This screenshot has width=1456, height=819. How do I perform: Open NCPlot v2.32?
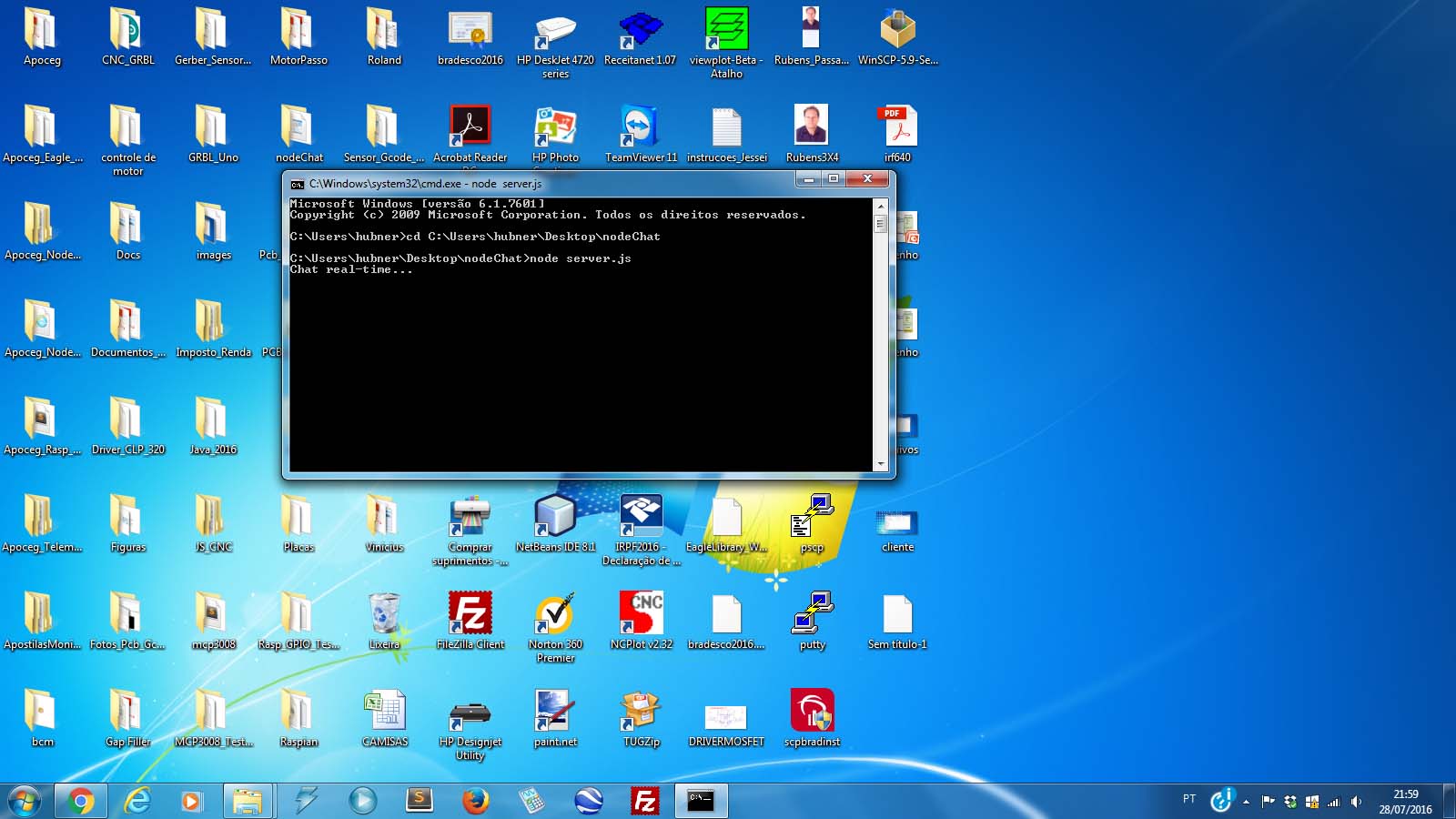pos(641,612)
